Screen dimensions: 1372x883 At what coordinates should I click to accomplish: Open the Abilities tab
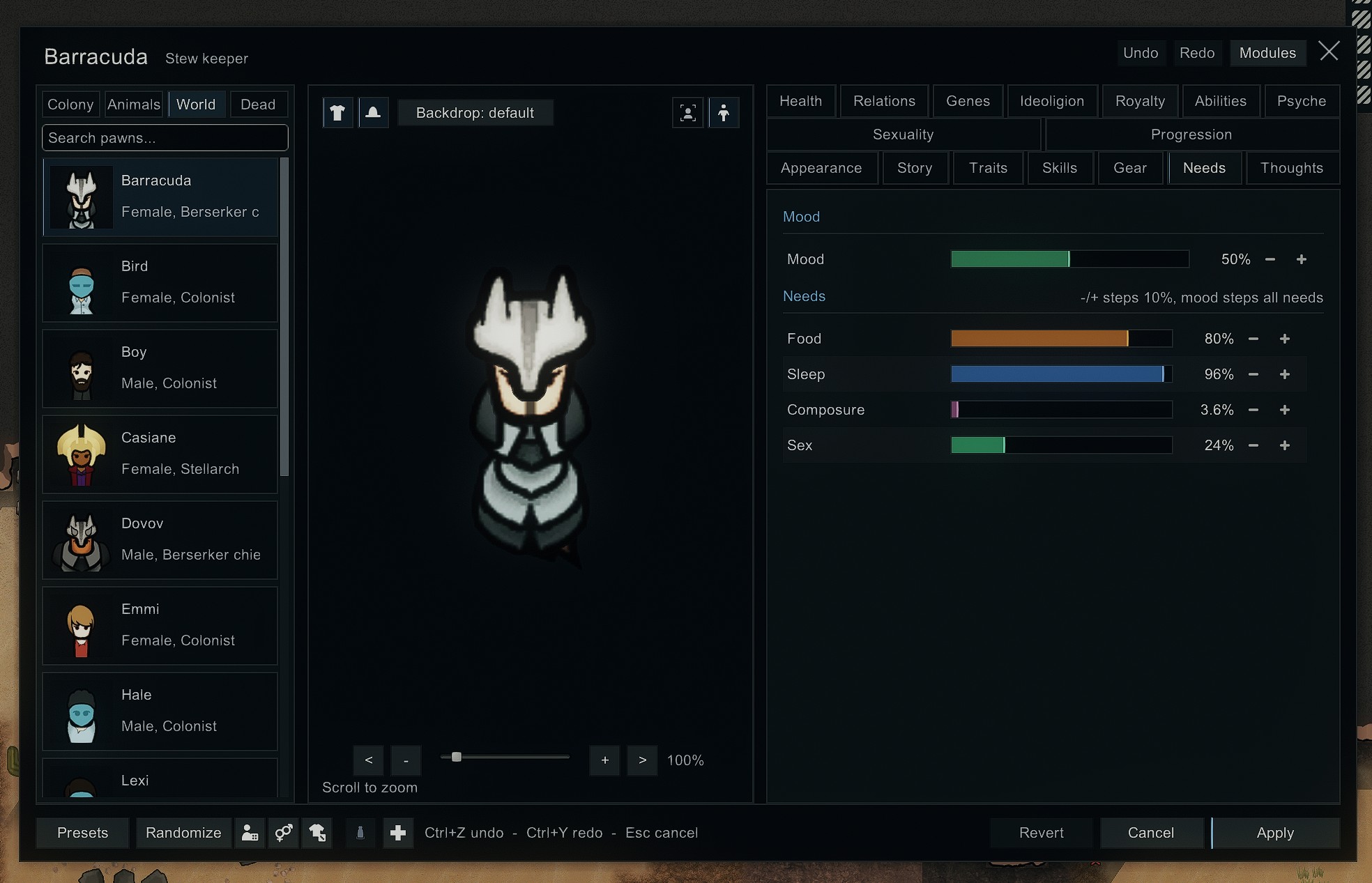click(x=1220, y=101)
